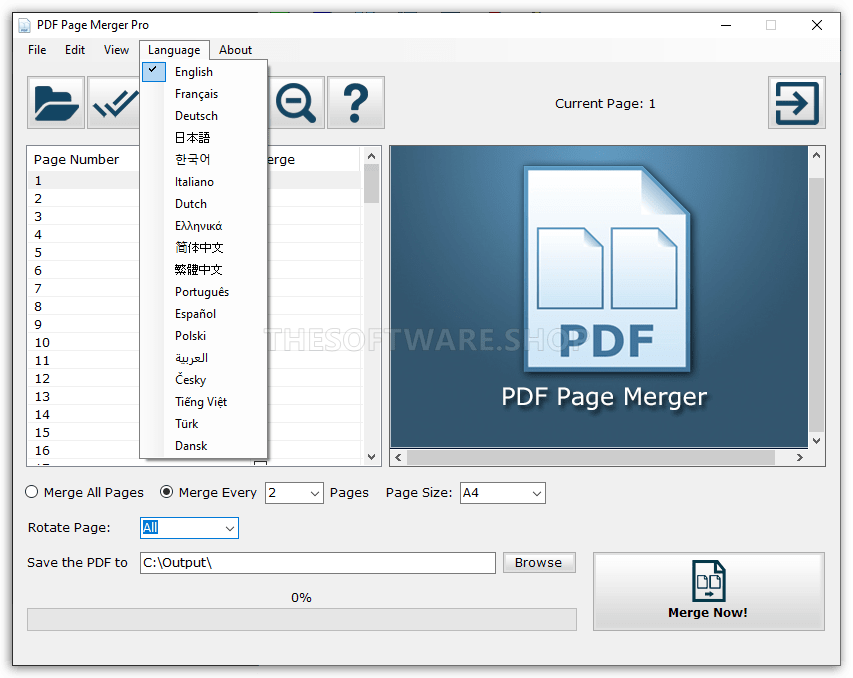This screenshot has width=853, height=678.
Task: Click the preview horizontal scrollbar
Action: pyautogui.click(x=590, y=457)
